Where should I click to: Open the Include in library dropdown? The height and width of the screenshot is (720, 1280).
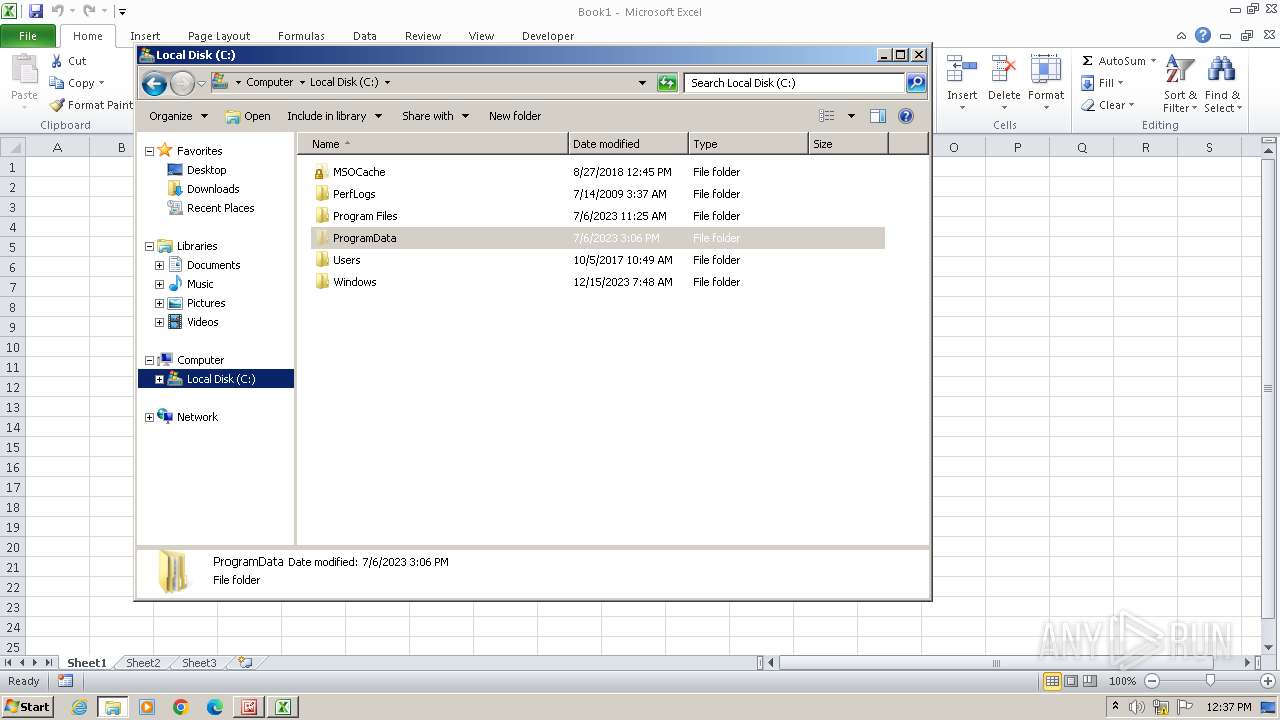point(334,116)
